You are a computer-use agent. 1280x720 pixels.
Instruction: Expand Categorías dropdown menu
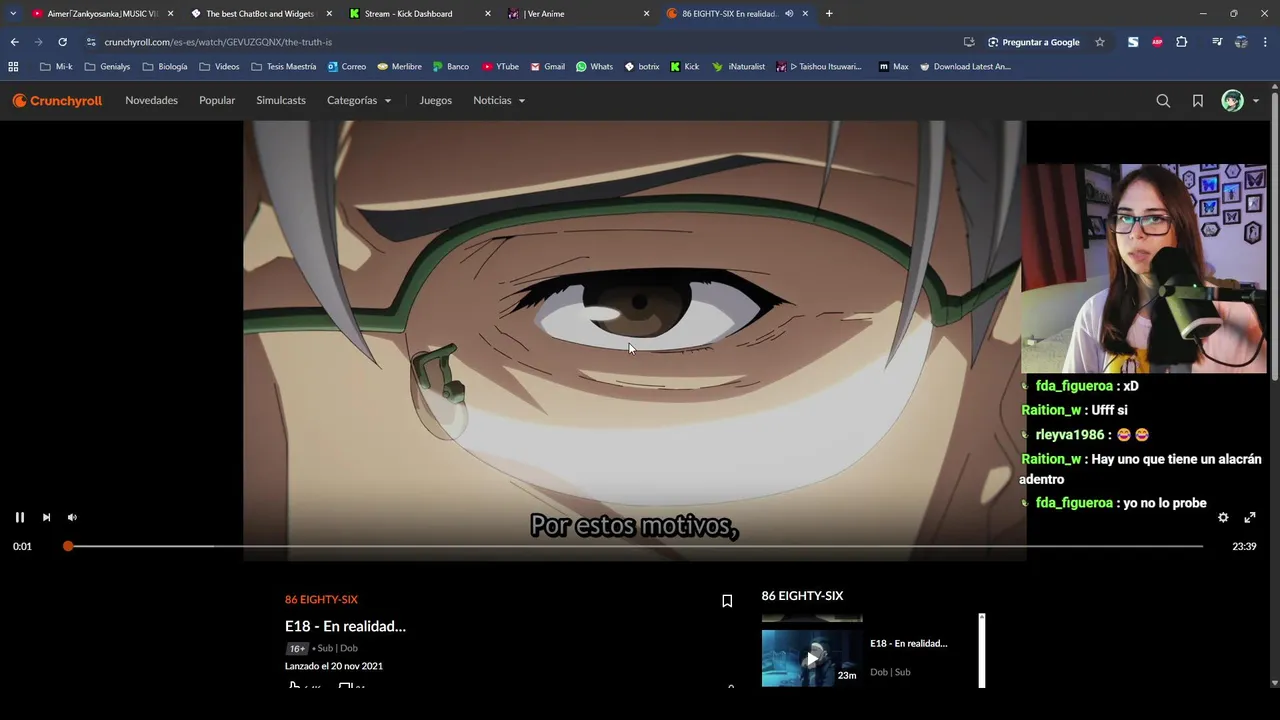pyautogui.click(x=359, y=100)
